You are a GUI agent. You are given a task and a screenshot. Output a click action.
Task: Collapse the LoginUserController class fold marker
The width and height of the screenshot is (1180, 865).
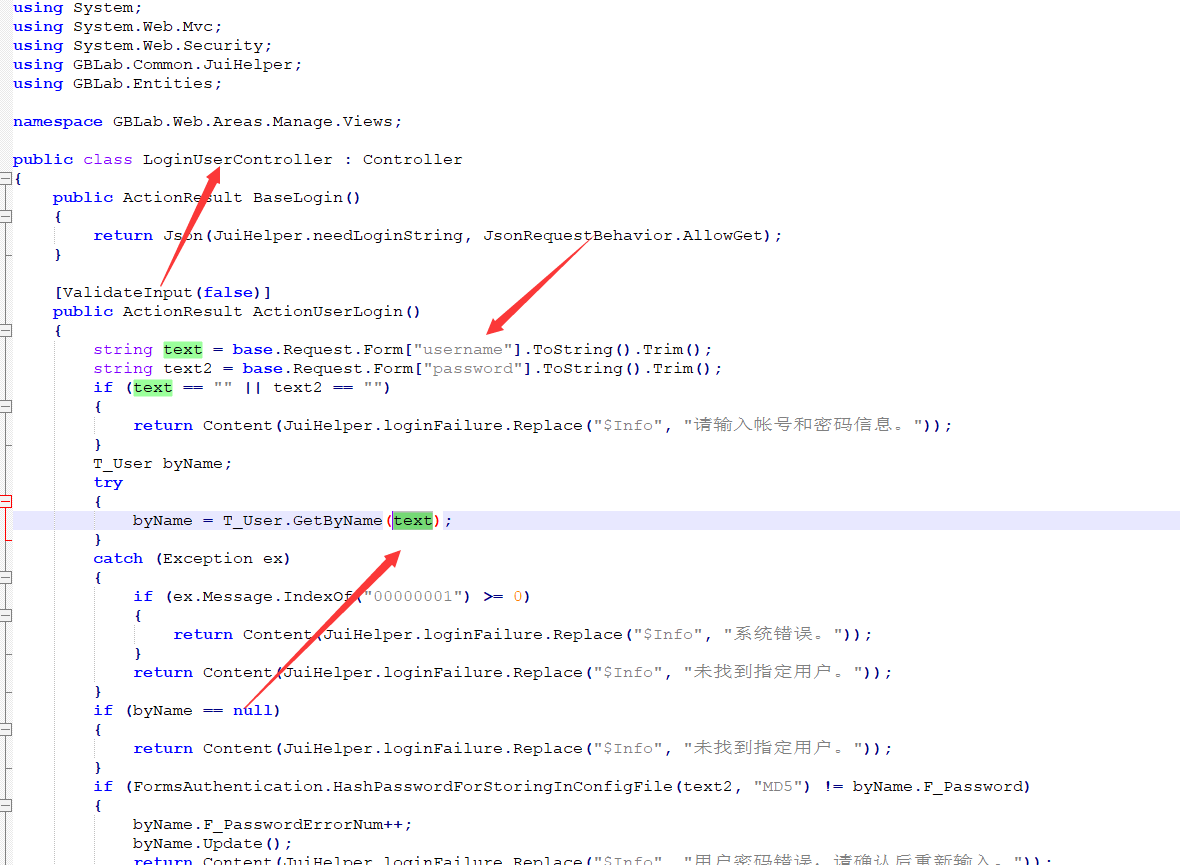pyautogui.click(x=6, y=178)
